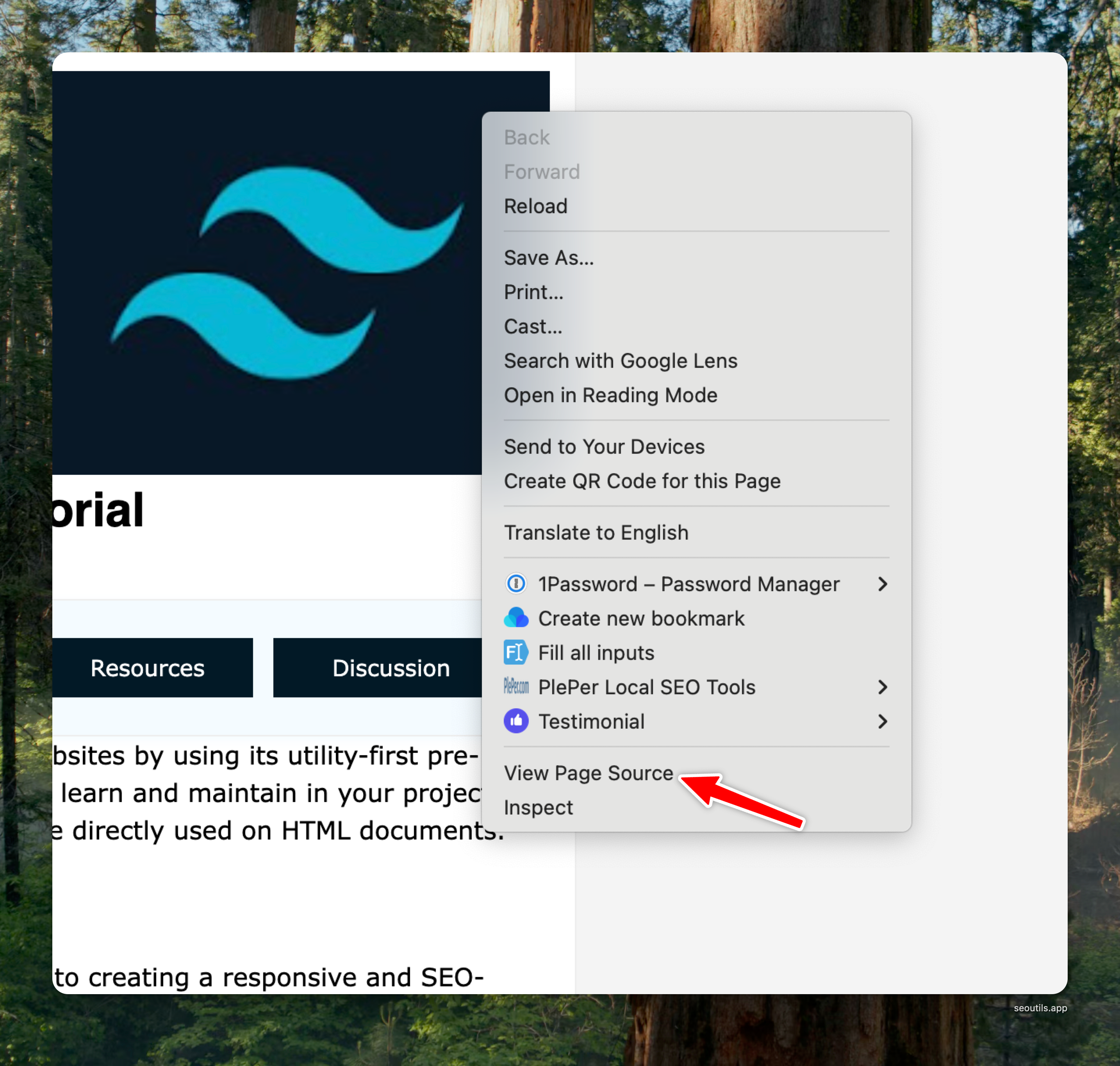This screenshot has width=1120, height=1066.
Task: Choose View Page Source from menu
Action: pos(588,773)
